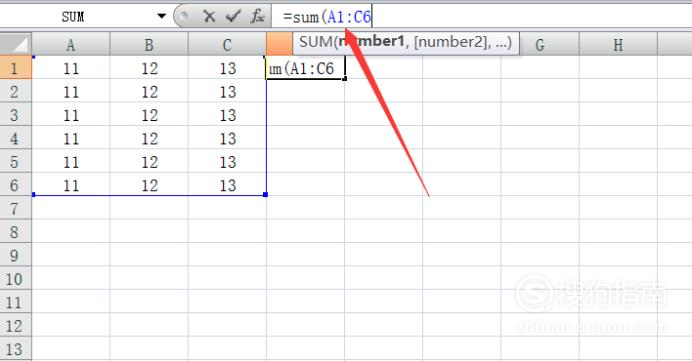Click cell B1 containing 12
Image resolution: width=692 pixels, height=361 pixels.
point(149,68)
